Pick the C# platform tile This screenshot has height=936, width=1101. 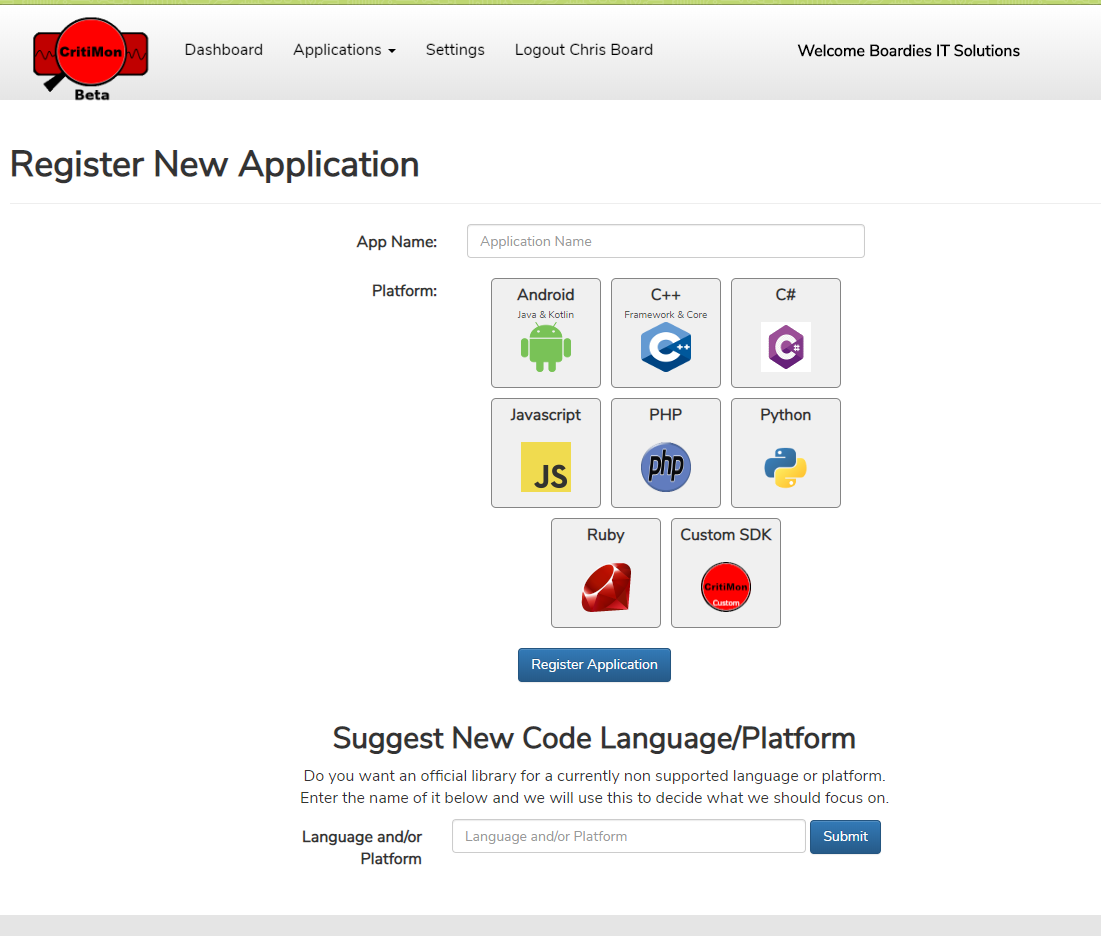click(x=786, y=333)
